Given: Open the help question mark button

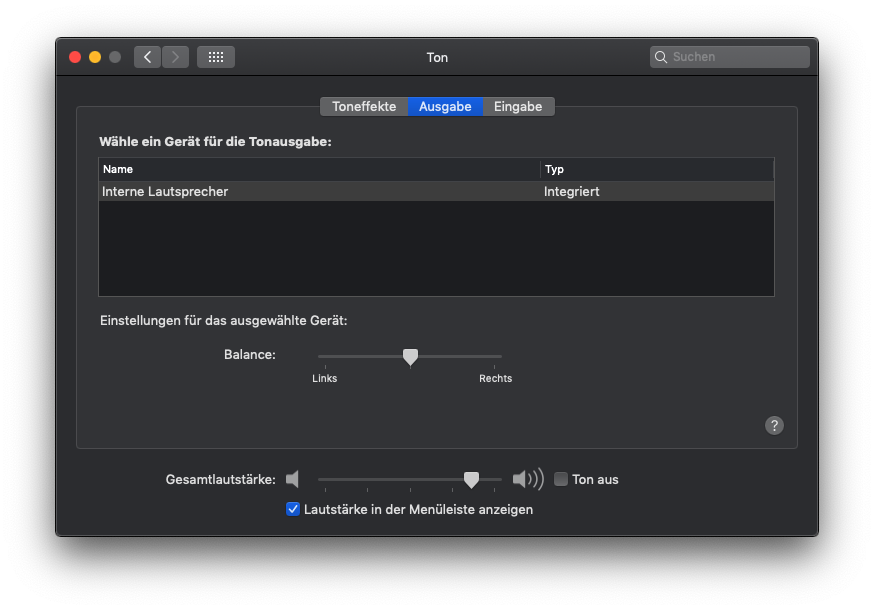Looking at the screenshot, I should pos(774,425).
